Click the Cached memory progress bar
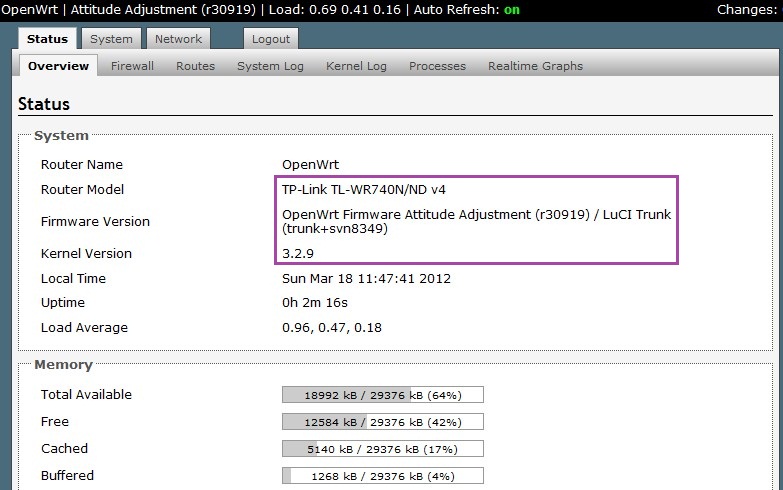This screenshot has width=783, height=490. click(383, 449)
